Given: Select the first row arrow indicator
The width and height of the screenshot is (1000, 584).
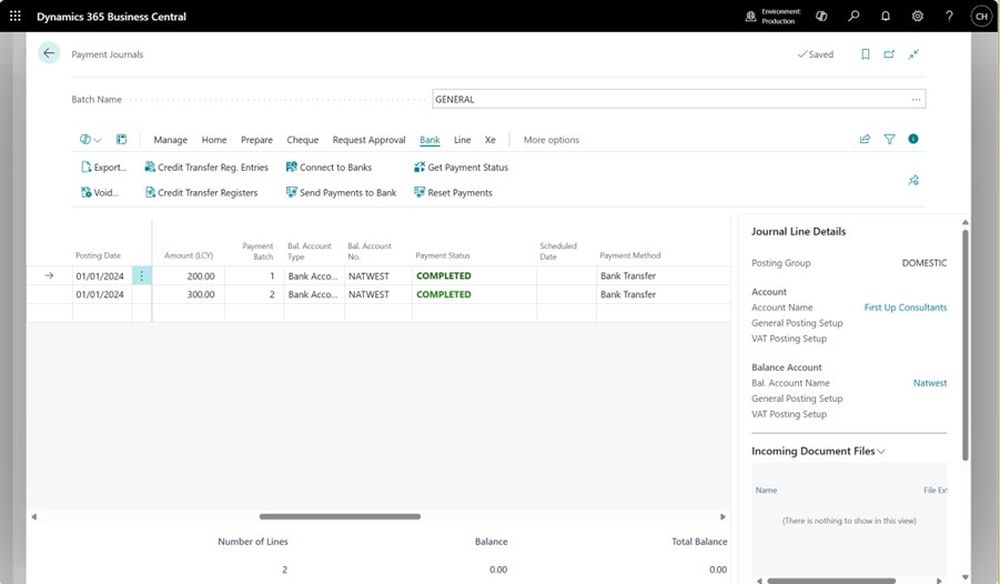Looking at the screenshot, I should pos(49,275).
